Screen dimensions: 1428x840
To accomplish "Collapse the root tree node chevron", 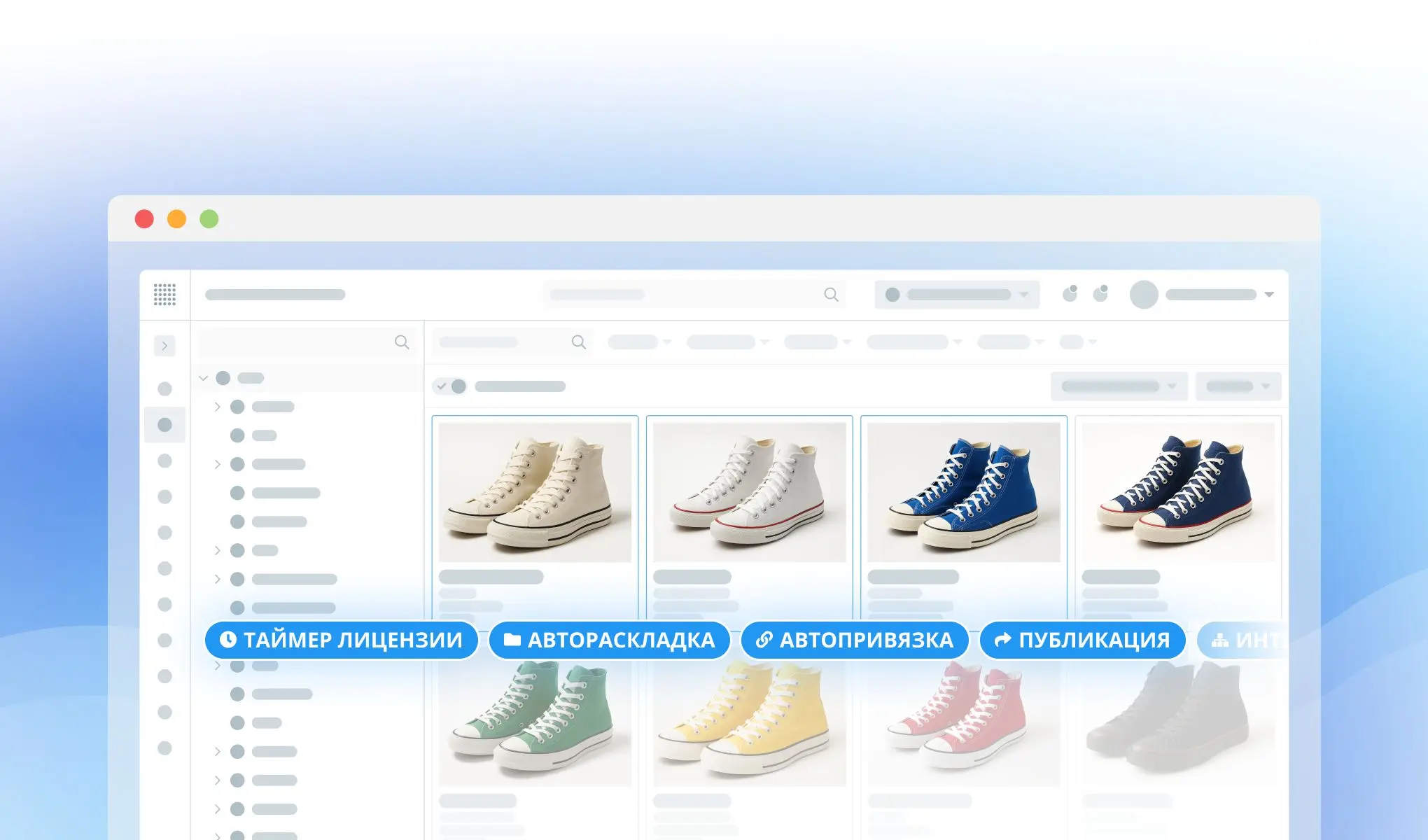I will [204, 378].
